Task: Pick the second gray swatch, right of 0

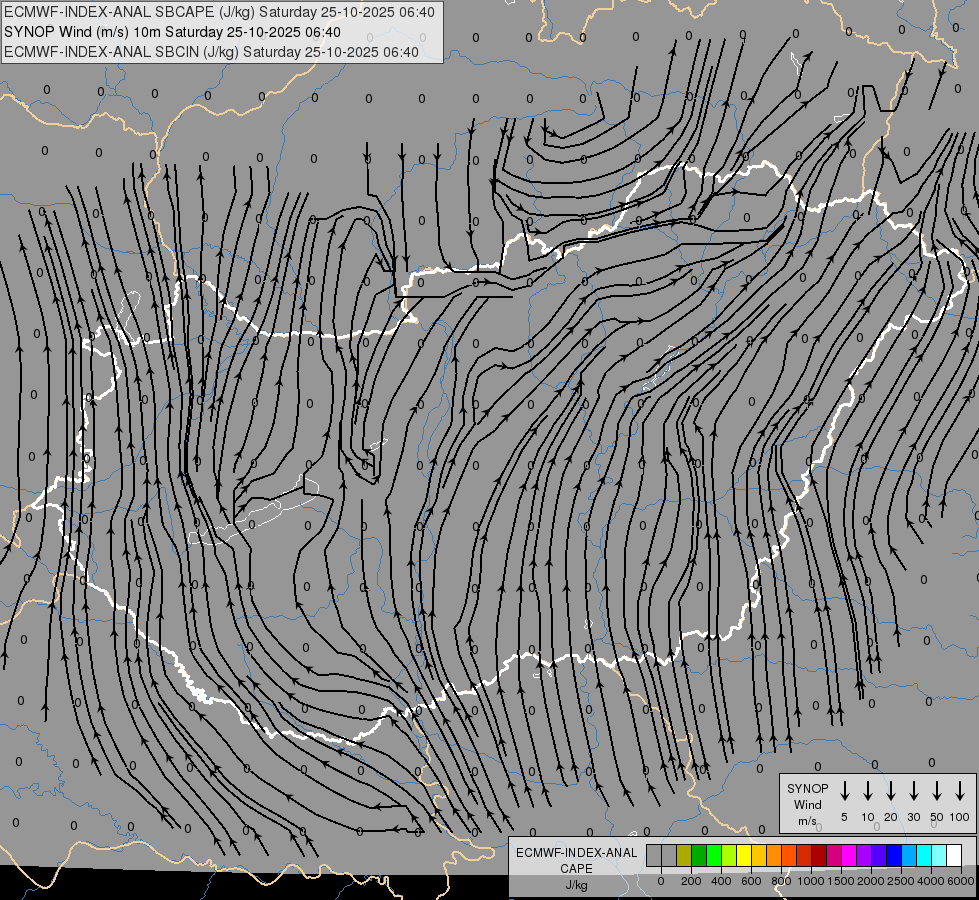Action: pos(669,855)
